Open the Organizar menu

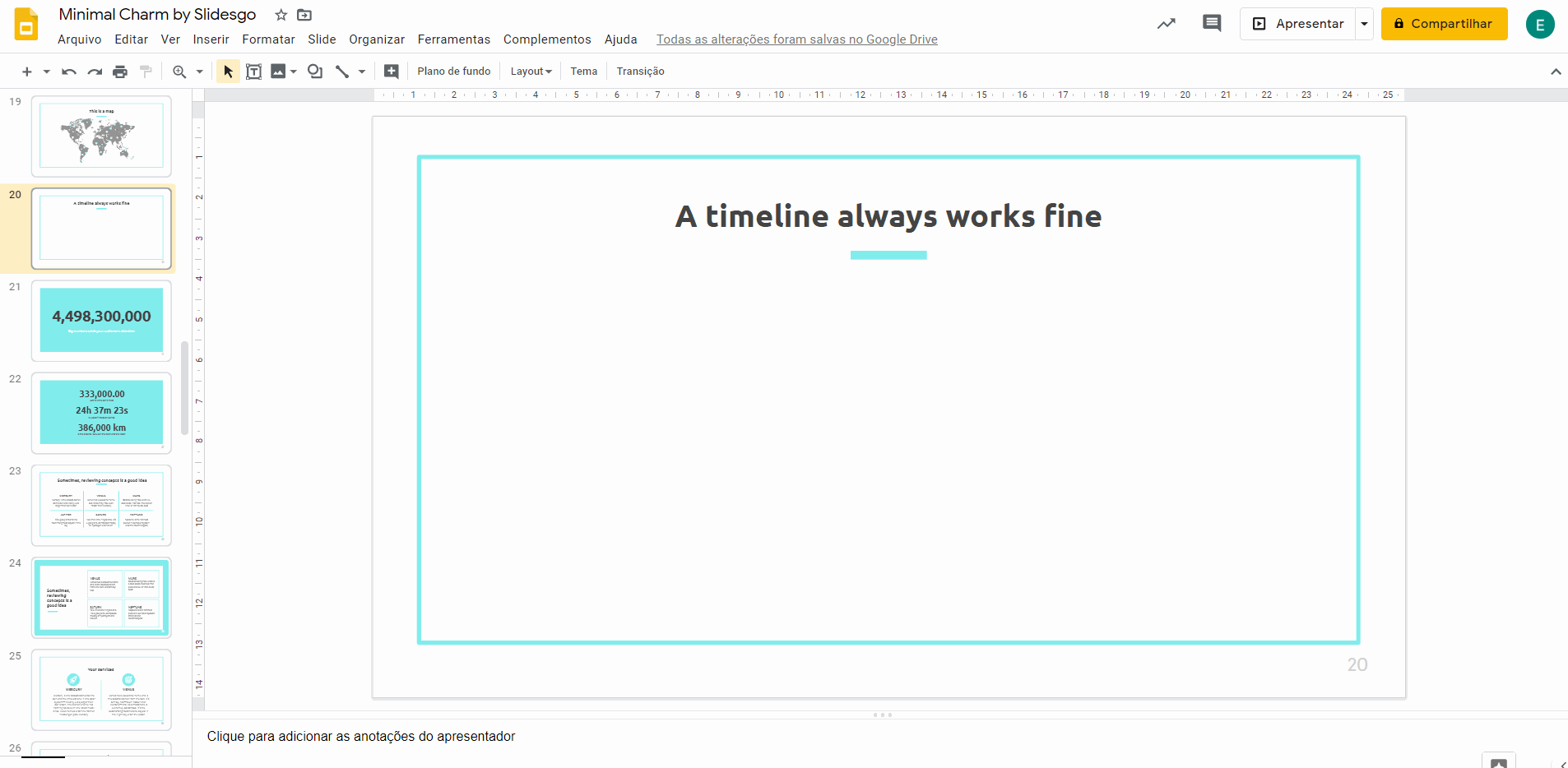[x=377, y=39]
